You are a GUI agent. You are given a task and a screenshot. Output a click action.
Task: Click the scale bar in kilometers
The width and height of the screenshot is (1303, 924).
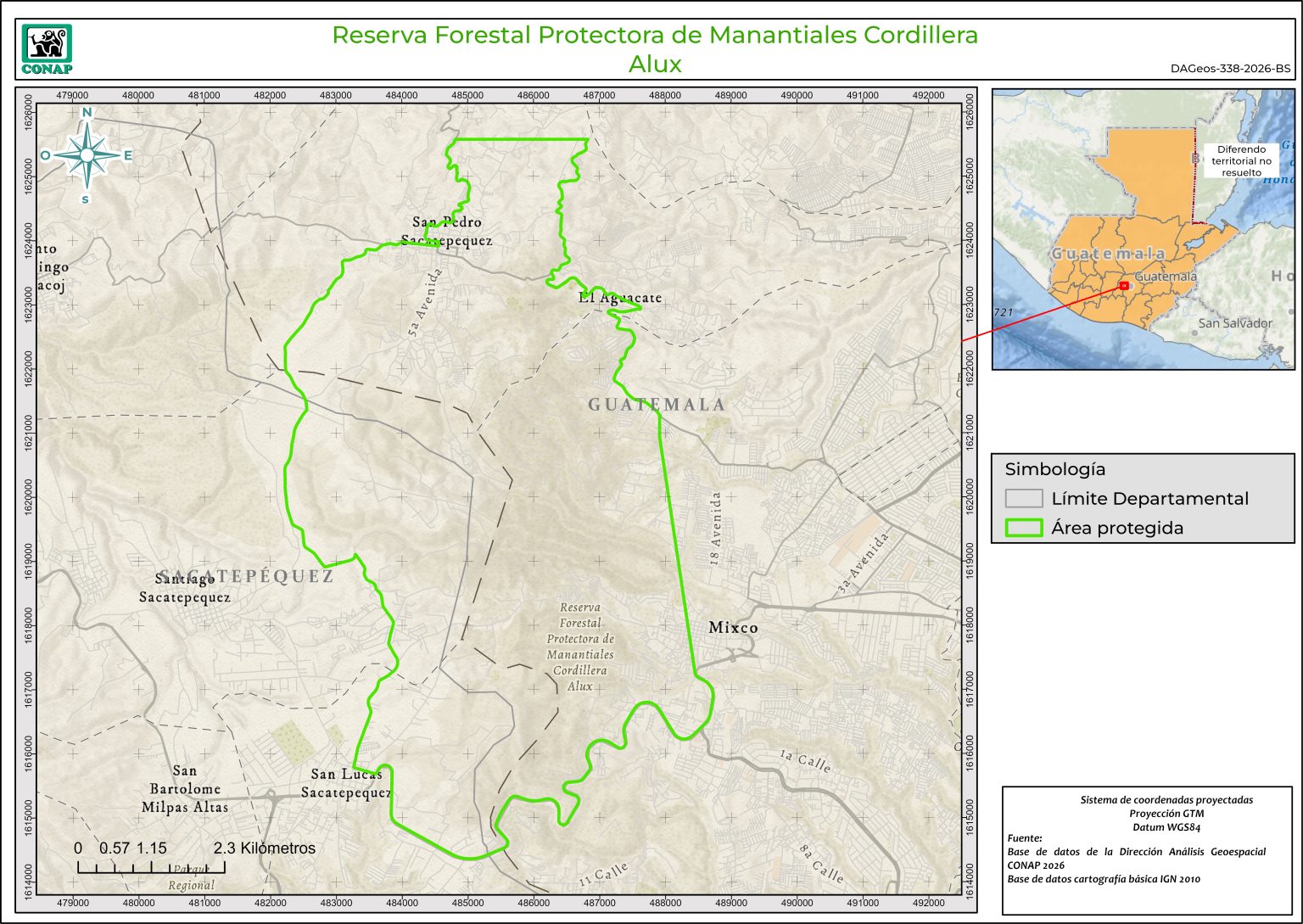click(151, 866)
